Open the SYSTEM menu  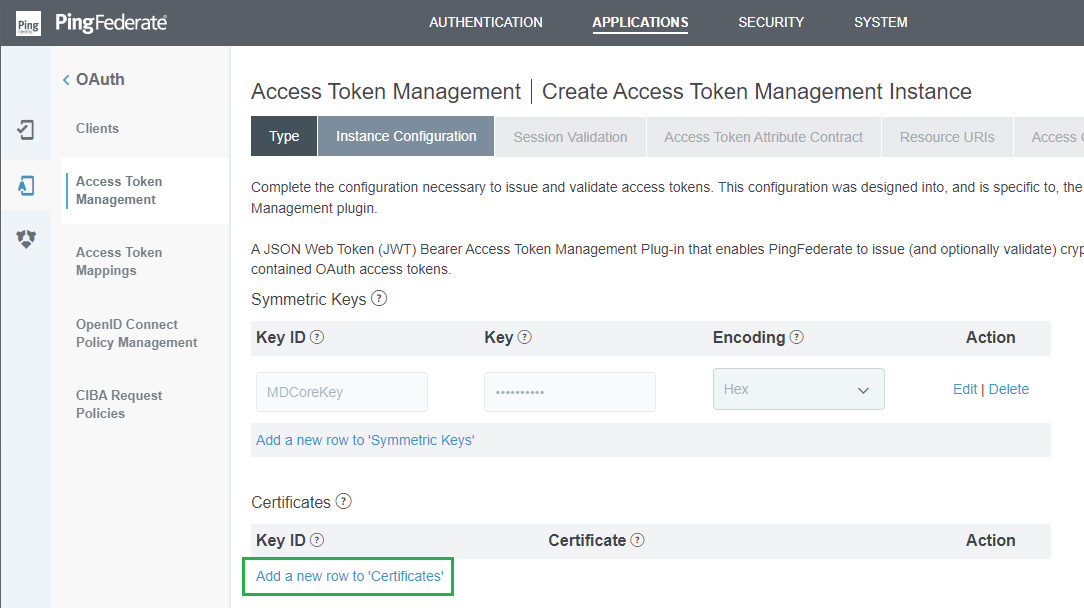click(881, 22)
